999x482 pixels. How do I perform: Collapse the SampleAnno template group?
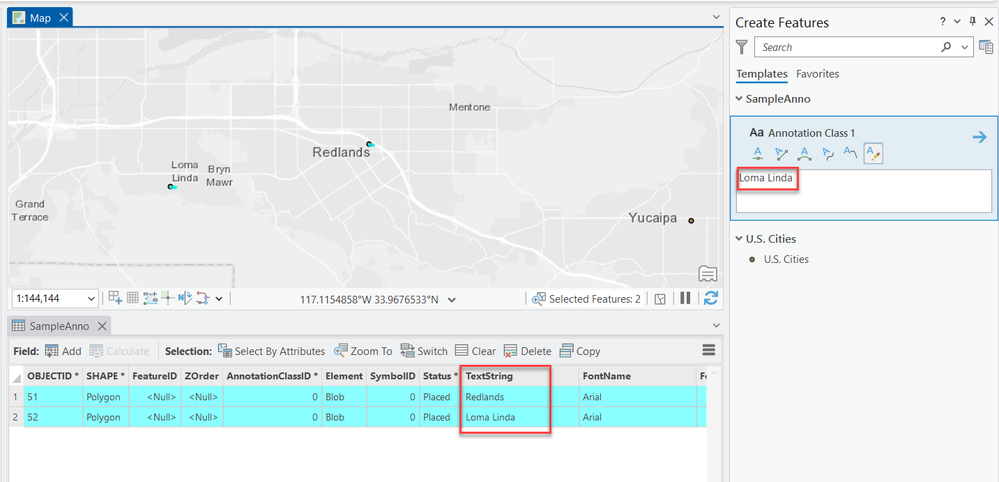[x=739, y=99]
